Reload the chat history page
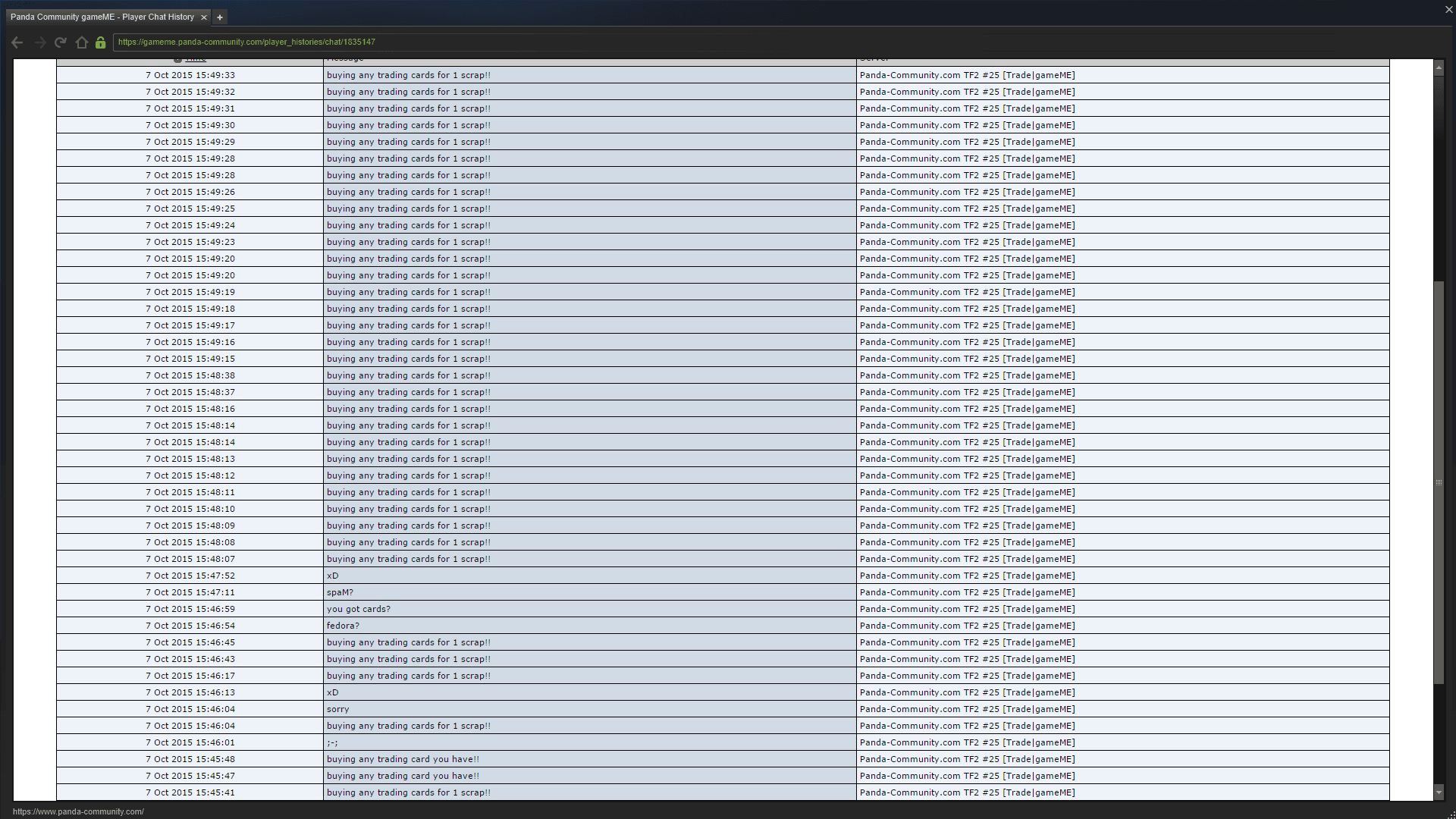Viewport: 1456px width, 819px height. click(61, 42)
